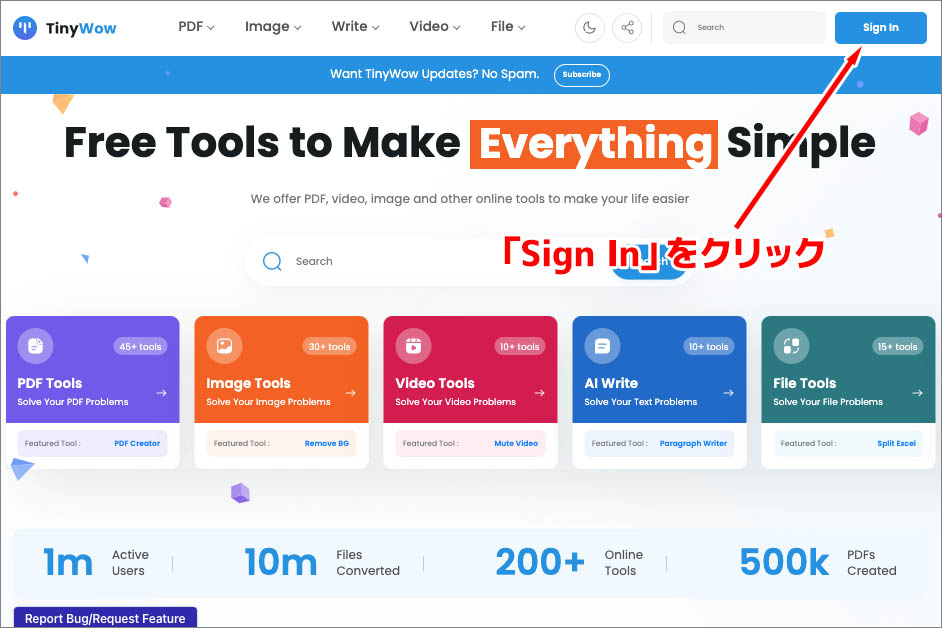942x628 pixels.
Task: Click inside the hero search input field
Action: coord(420,261)
